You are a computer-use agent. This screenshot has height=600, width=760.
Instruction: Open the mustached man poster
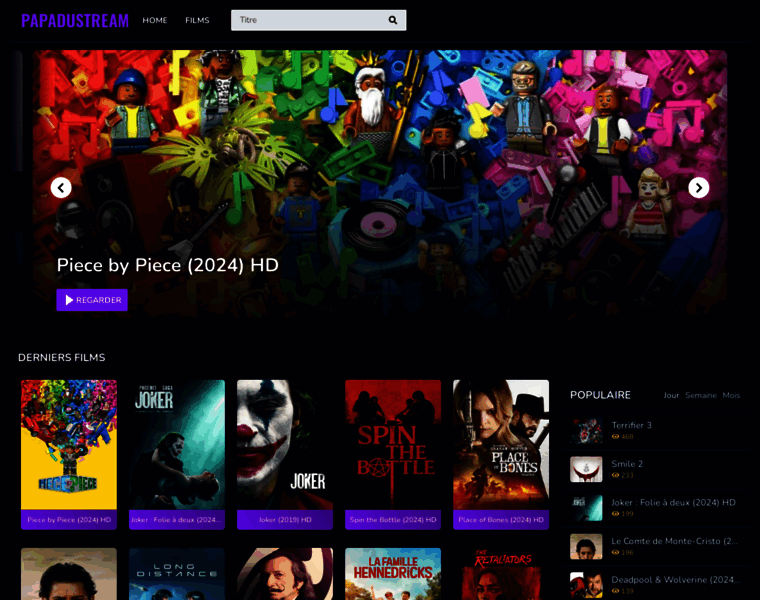coord(285,574)
